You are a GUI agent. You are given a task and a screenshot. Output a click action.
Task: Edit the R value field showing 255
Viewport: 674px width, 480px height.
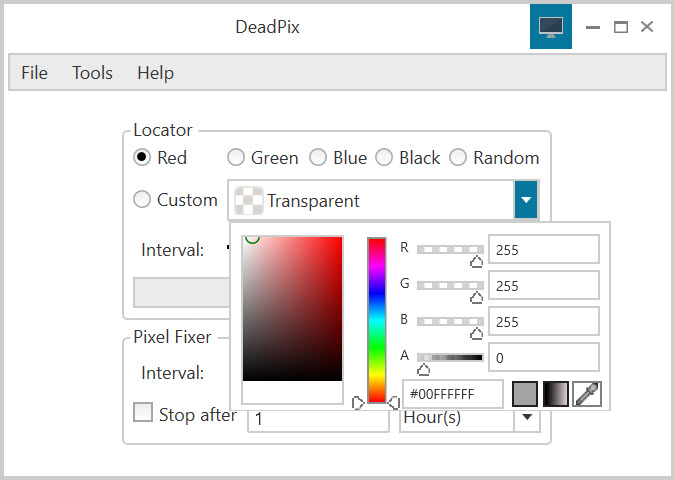[x=544, y=249]
